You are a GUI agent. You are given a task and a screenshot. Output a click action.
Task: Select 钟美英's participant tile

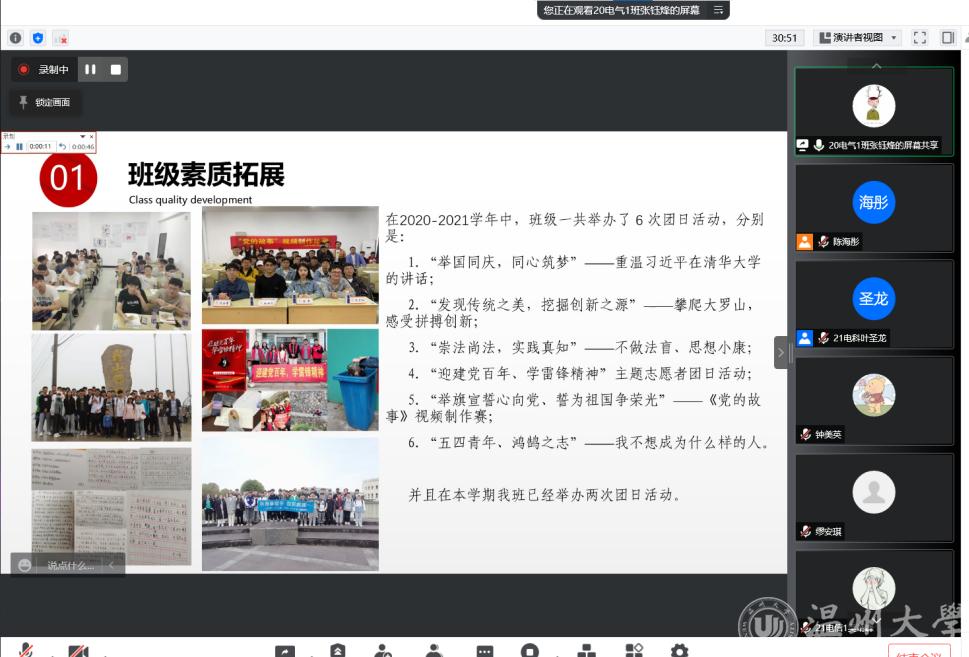pos(874,400)
